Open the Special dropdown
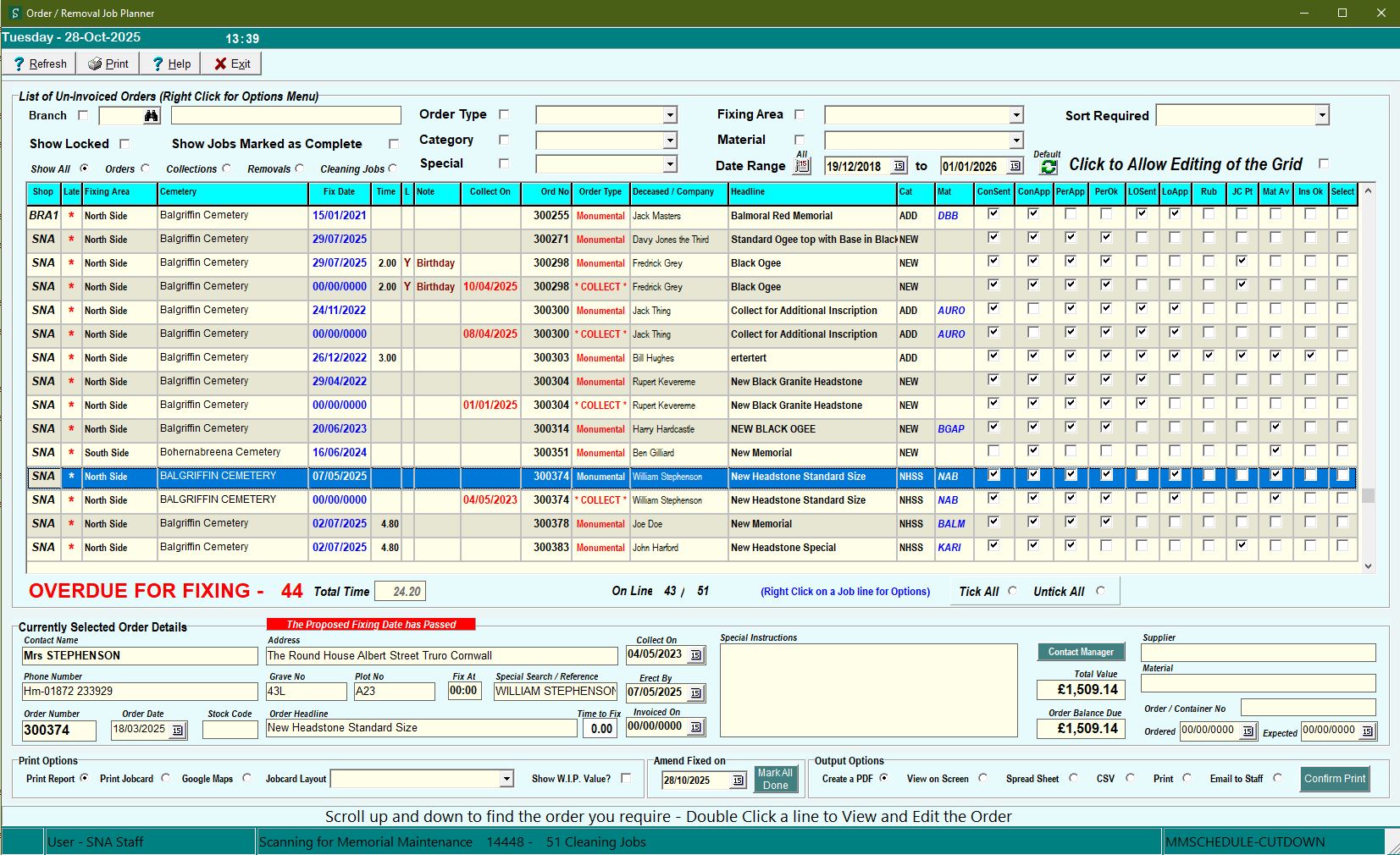The width and height of the screenshot is (1400, 855). 670,164
